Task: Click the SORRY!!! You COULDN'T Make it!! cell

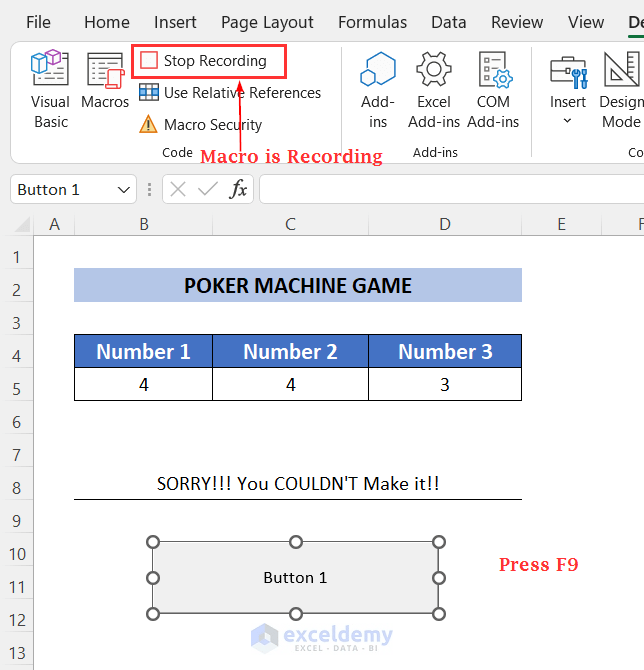Action: tap(298, 484)
